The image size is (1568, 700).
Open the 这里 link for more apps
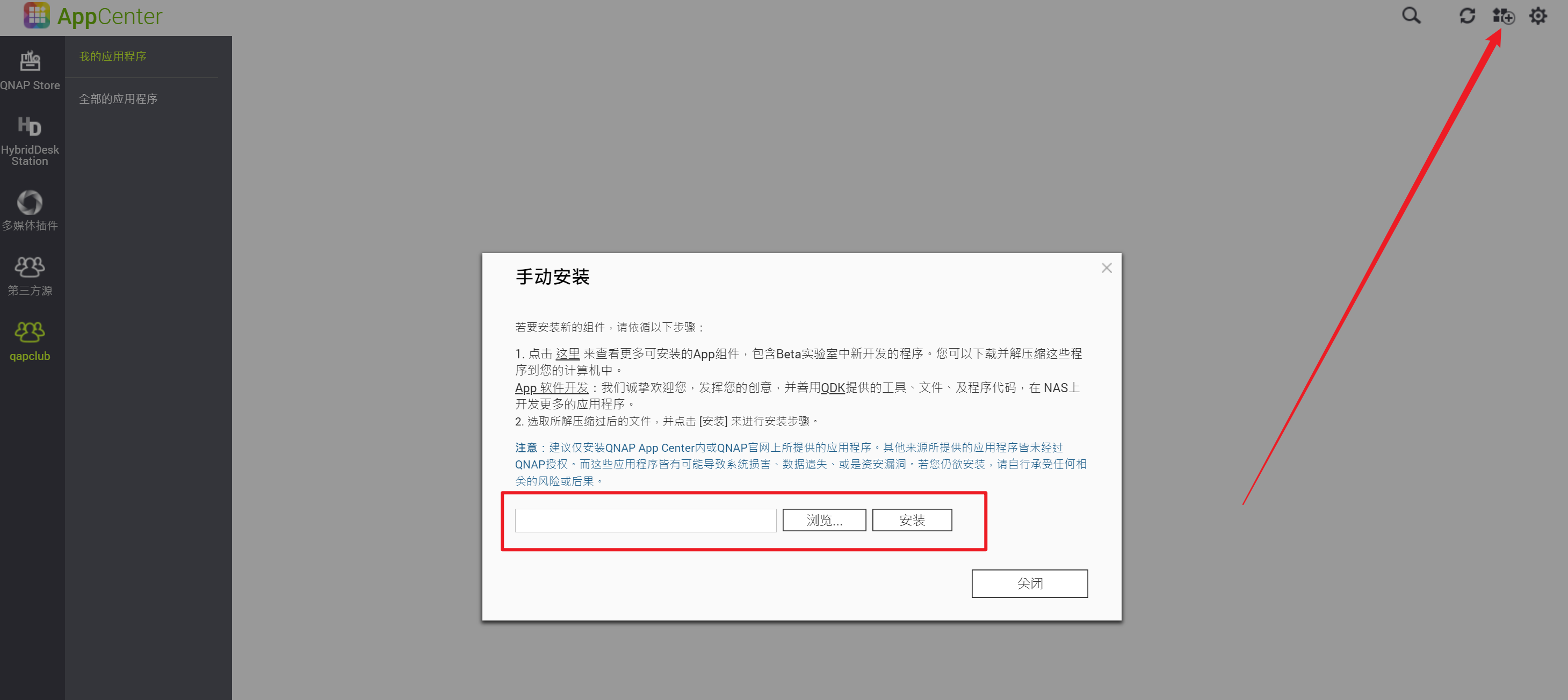pyautogui.click(x=567, y=353)
